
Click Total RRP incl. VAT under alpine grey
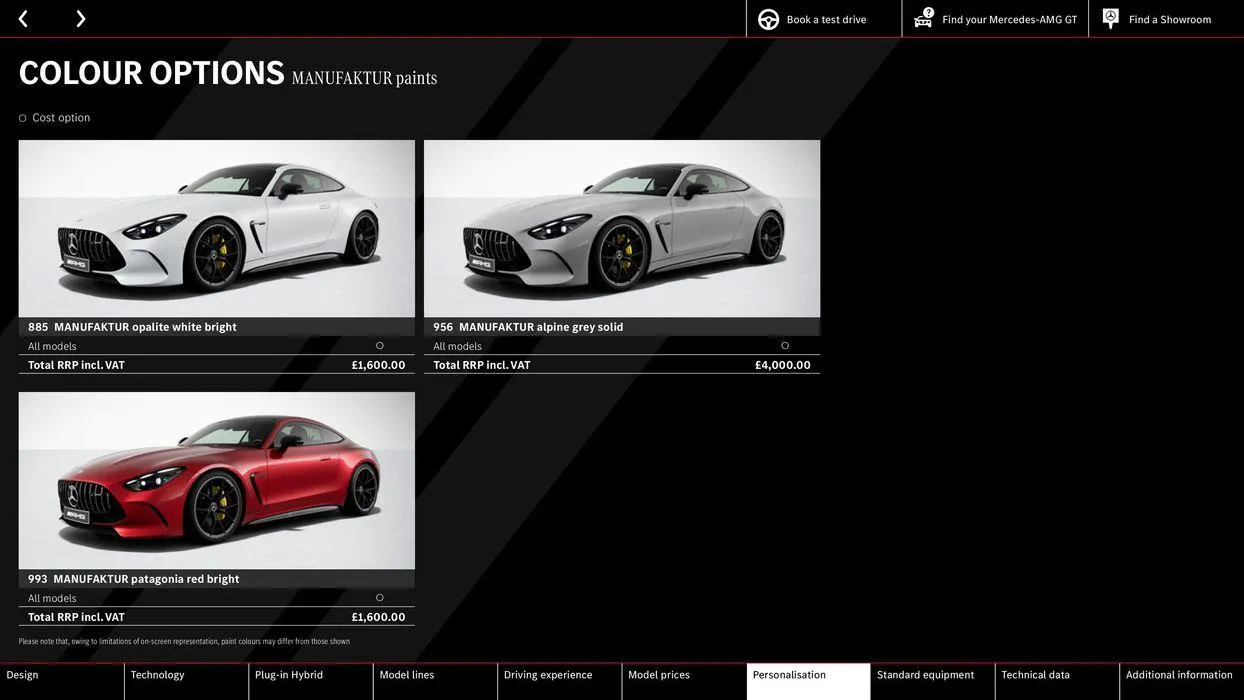[482, 365]
